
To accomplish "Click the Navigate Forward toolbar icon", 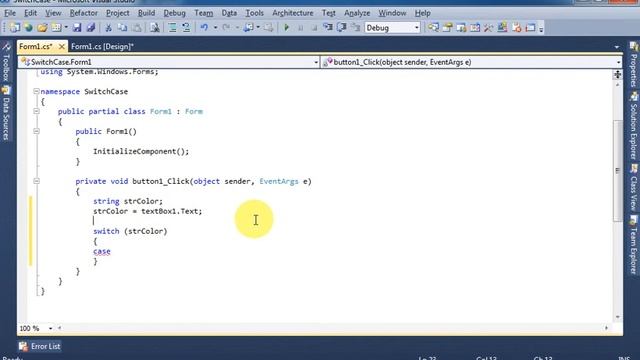I will (268, 28).
